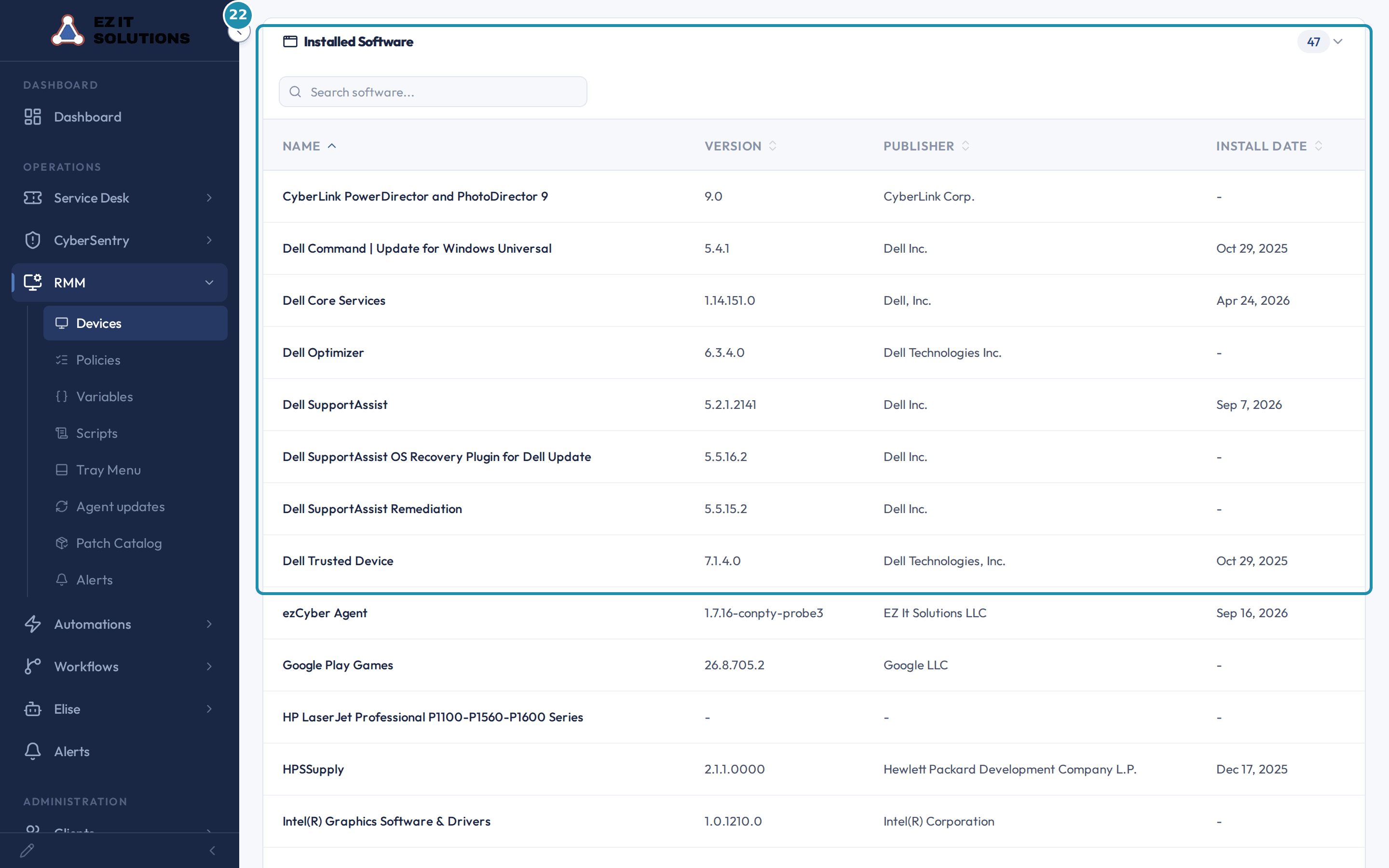
Task: Click version 1.7.16-conpty-probe3
Action: coord(763,613)
